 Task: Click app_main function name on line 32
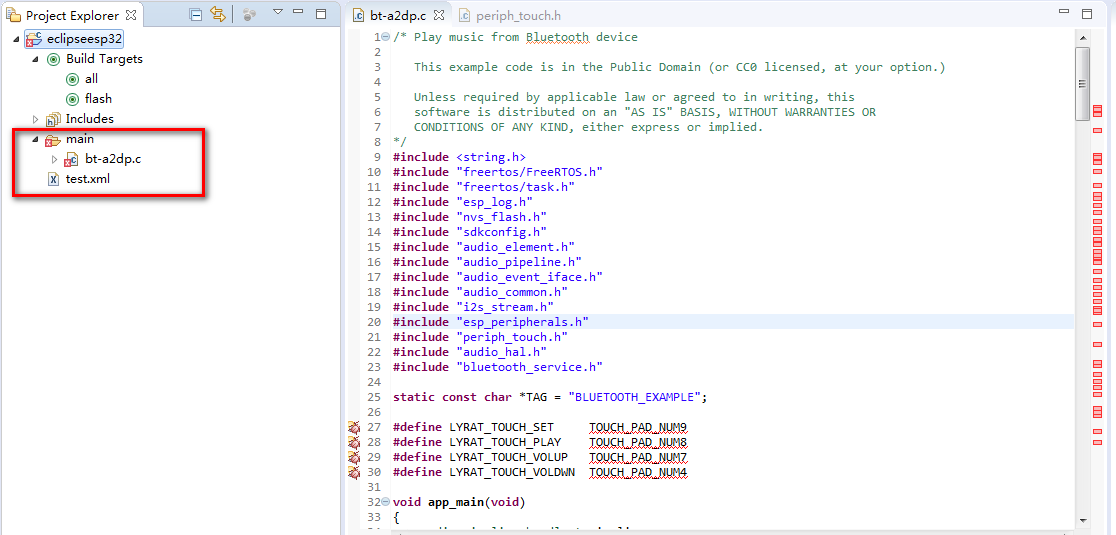click(x=456, y=502)
